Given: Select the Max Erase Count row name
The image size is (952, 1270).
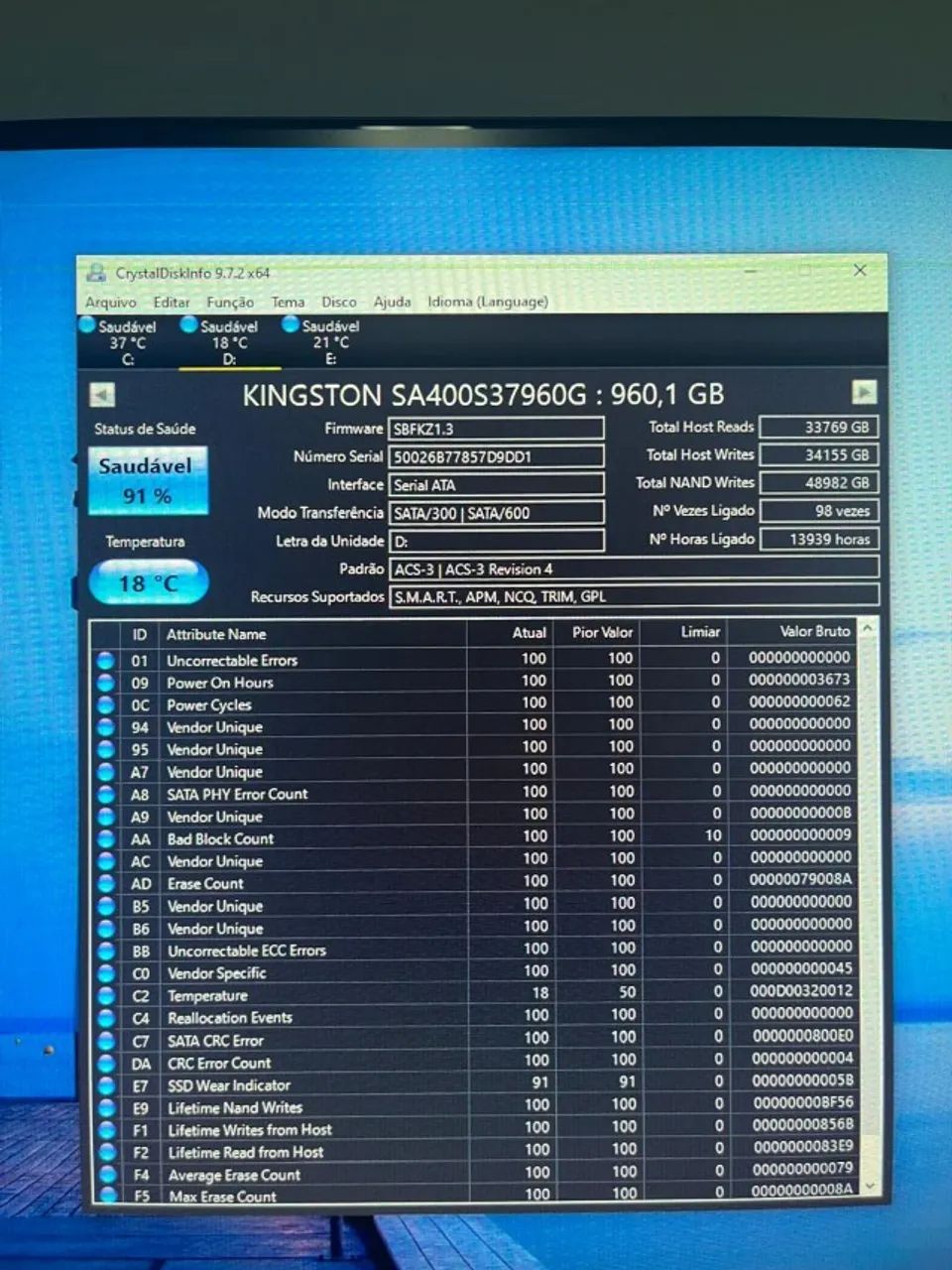Looking at the screenshot, I should click(223, 1197).
